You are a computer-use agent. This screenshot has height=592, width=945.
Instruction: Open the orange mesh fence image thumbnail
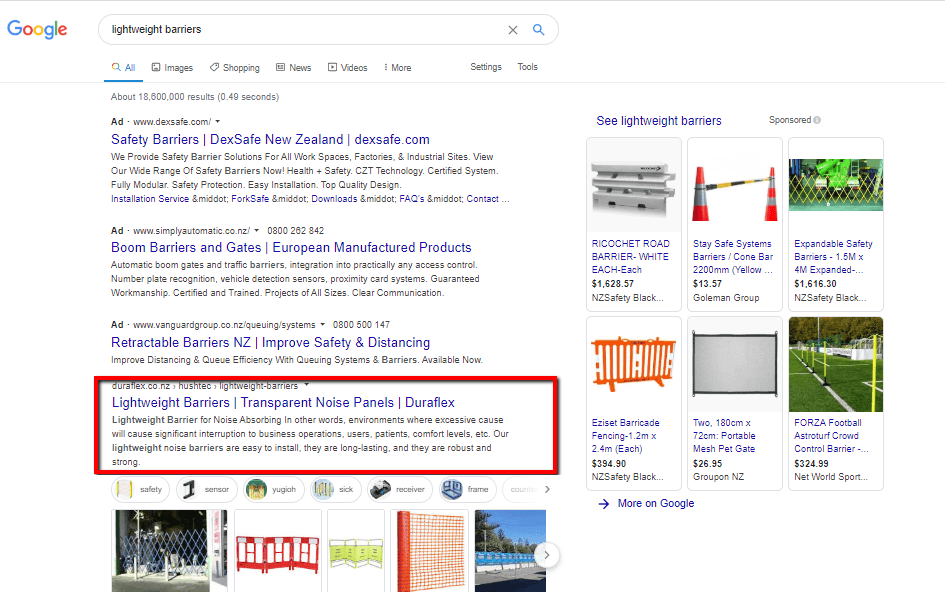click(430, 551)
